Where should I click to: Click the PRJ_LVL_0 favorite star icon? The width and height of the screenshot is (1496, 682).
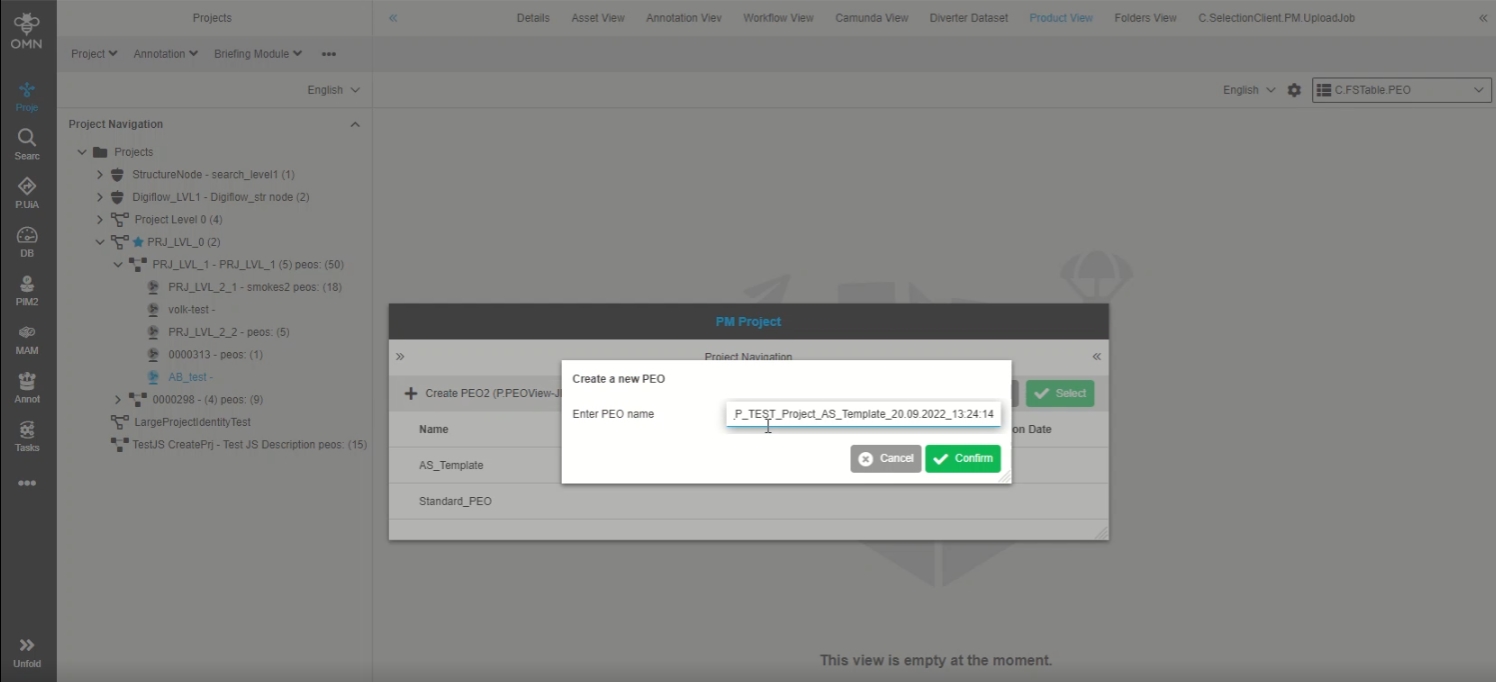click(x=138, y=242)
